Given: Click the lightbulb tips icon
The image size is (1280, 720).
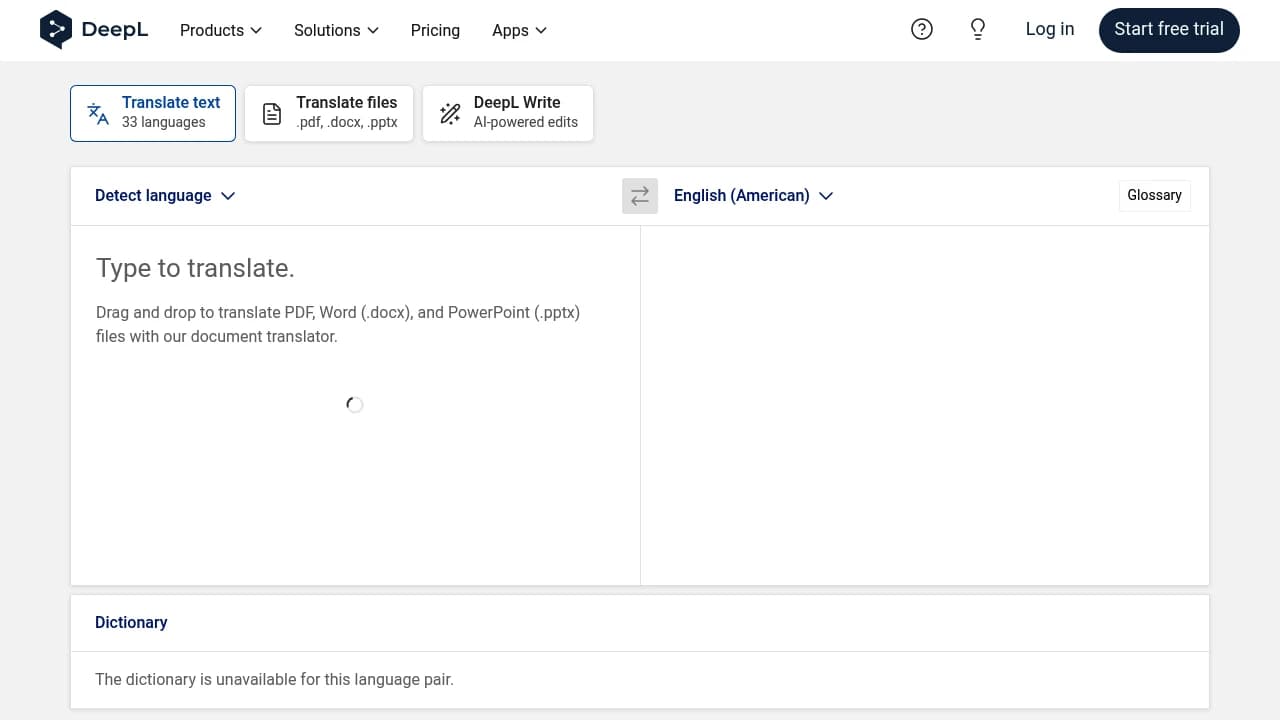Looking at the screenshot, I should pyautogui.click(x=978, y=30).
